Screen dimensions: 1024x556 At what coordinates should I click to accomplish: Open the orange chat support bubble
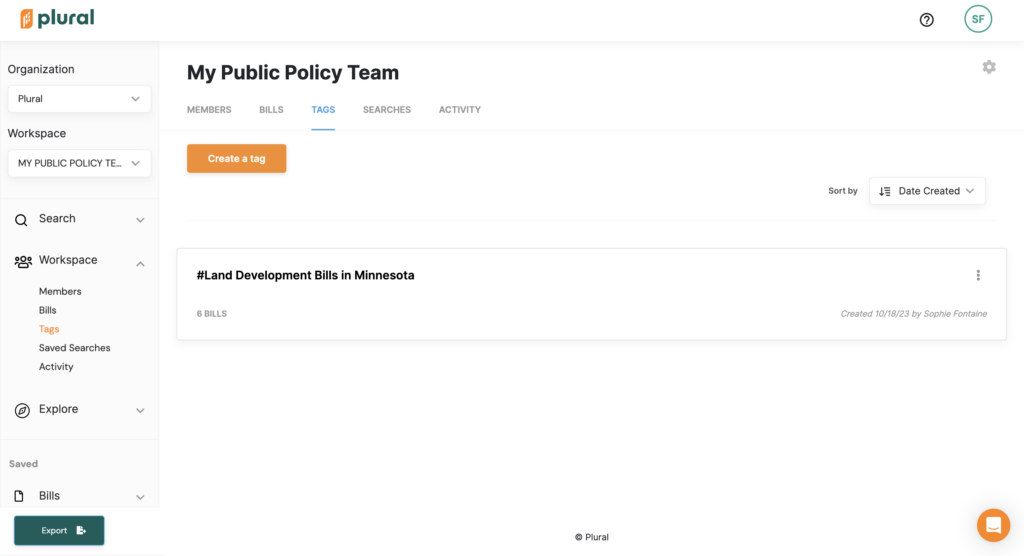(992, 524)
